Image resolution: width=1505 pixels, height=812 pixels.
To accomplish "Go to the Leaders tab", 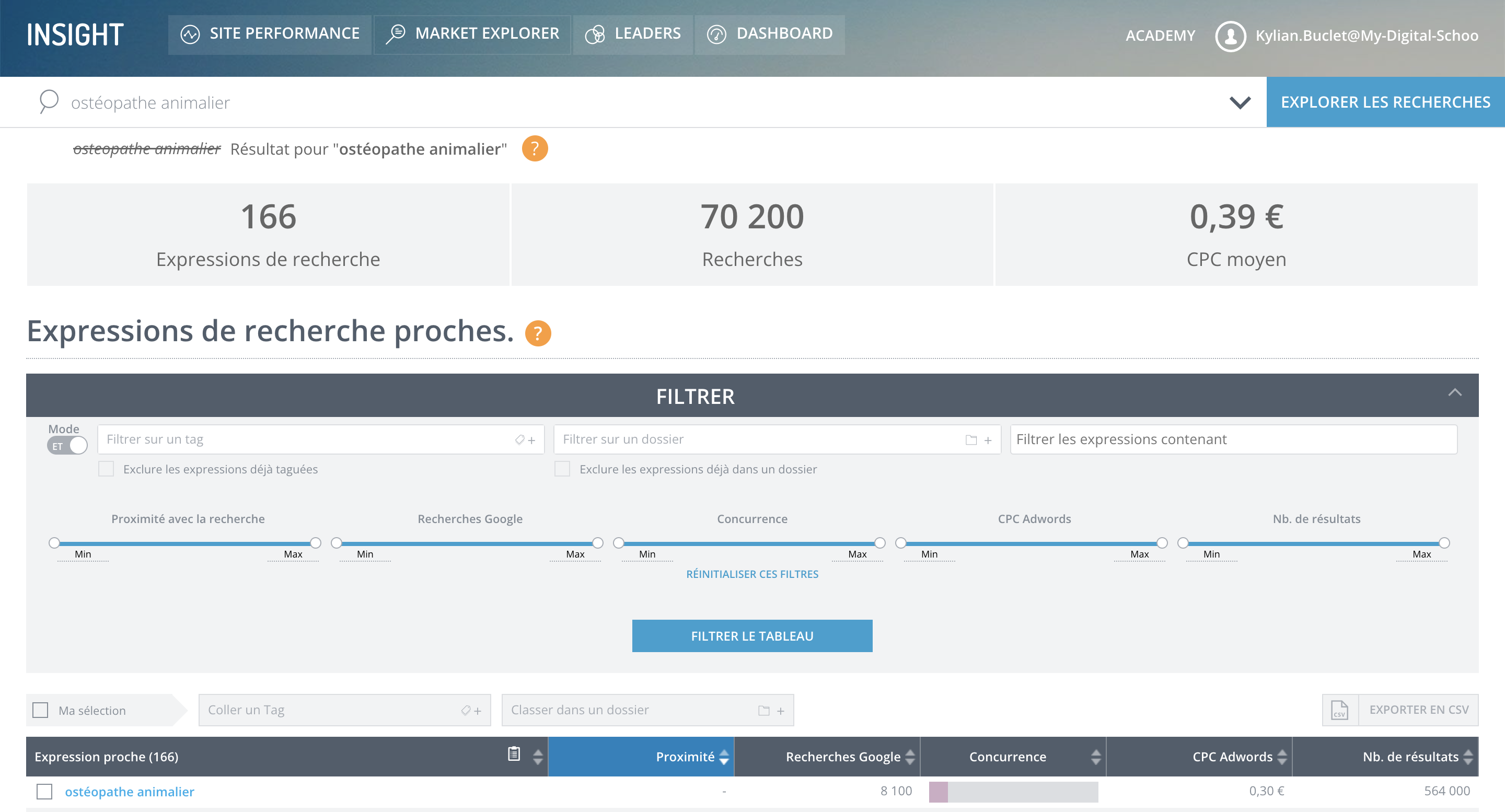I will coord(633,34).
